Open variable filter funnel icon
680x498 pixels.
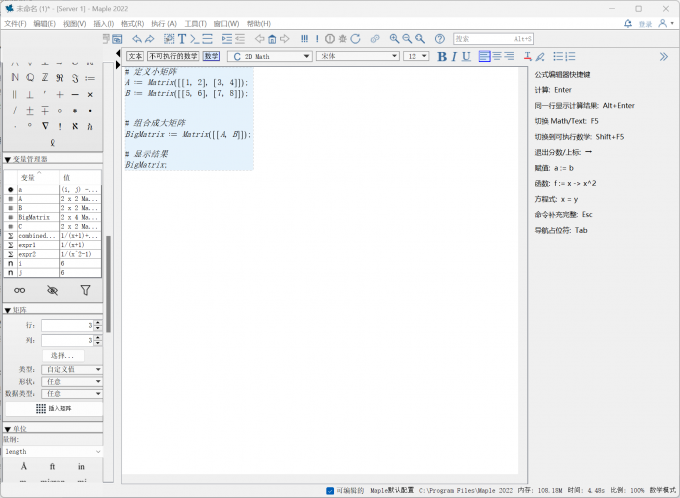coord(85,290)
